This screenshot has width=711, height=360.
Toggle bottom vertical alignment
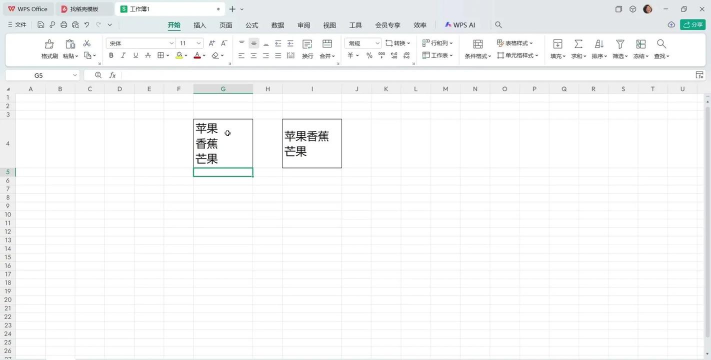click(266, 44)
